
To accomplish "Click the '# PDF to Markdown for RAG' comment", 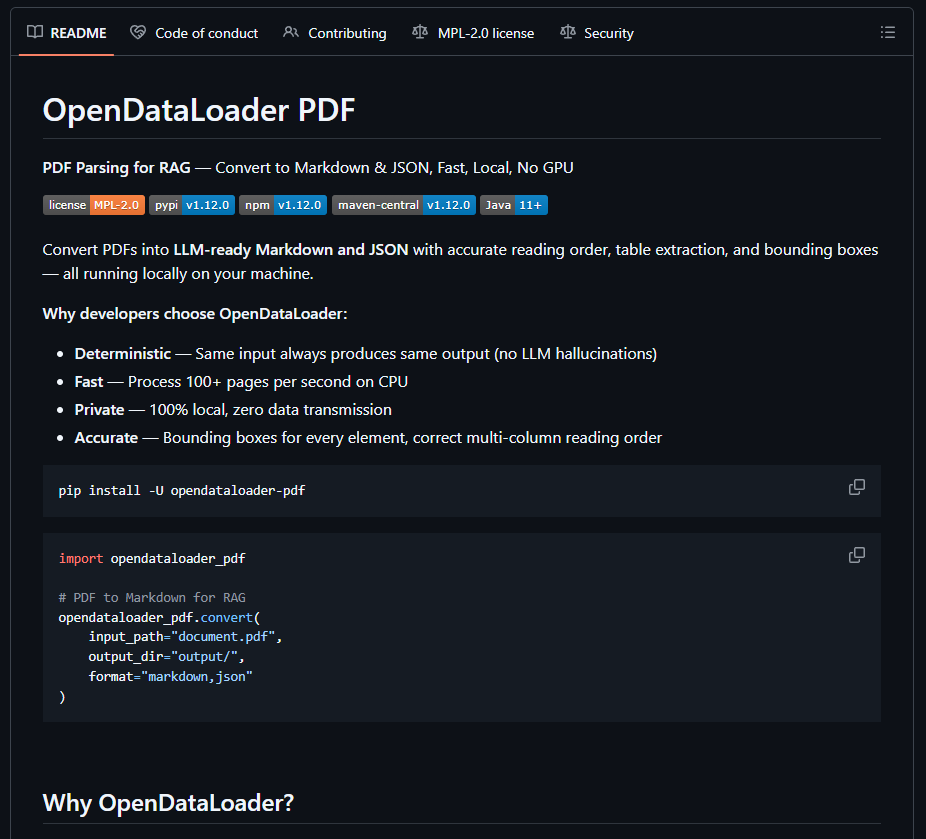I will [x=152, y=598].
